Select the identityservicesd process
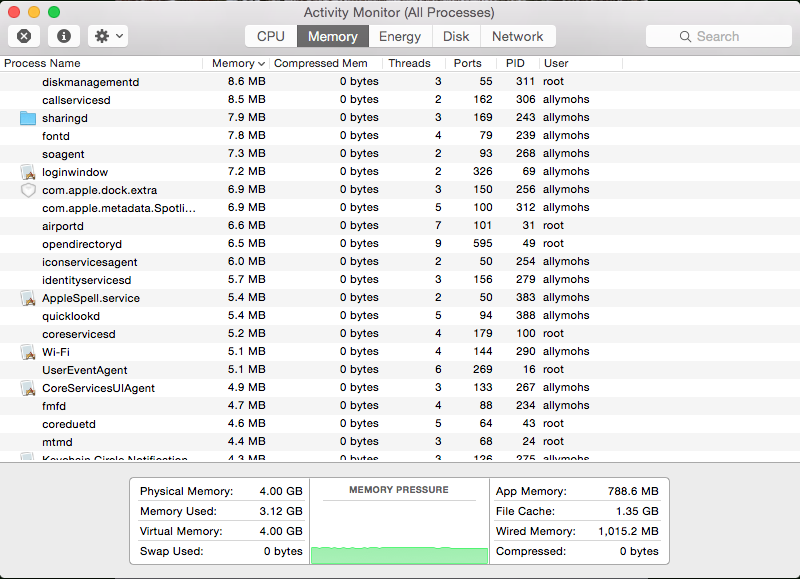 click(x=86, y=280)
